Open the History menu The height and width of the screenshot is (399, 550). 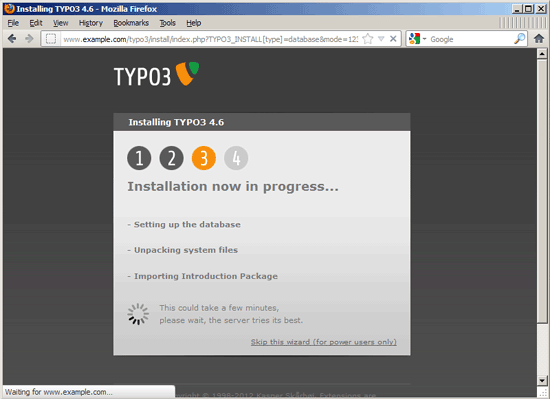tap(90, 23)
